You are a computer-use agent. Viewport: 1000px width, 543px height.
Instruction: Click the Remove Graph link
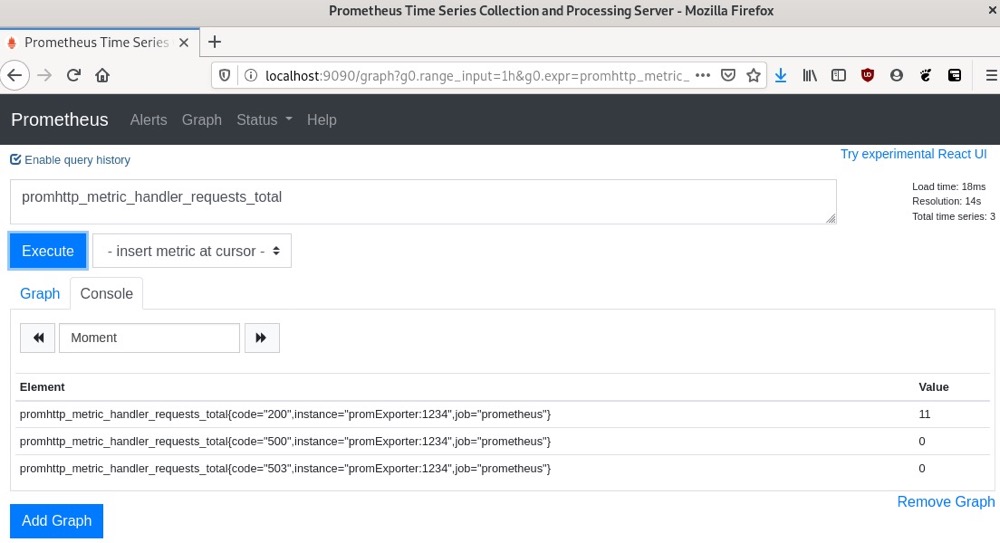[946, 502]
